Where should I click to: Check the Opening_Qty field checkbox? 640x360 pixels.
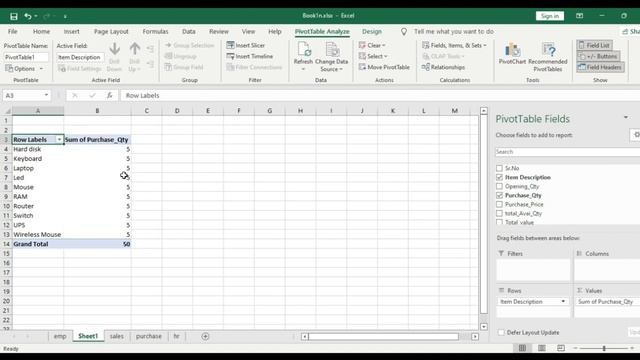click(499, 186)
